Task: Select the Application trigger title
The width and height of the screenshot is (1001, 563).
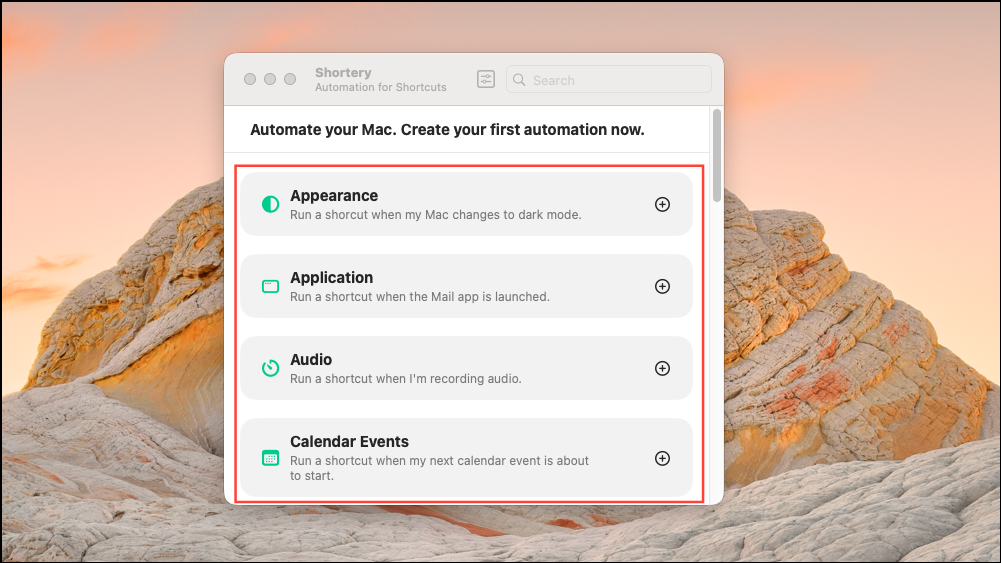Action: point(331,278)
